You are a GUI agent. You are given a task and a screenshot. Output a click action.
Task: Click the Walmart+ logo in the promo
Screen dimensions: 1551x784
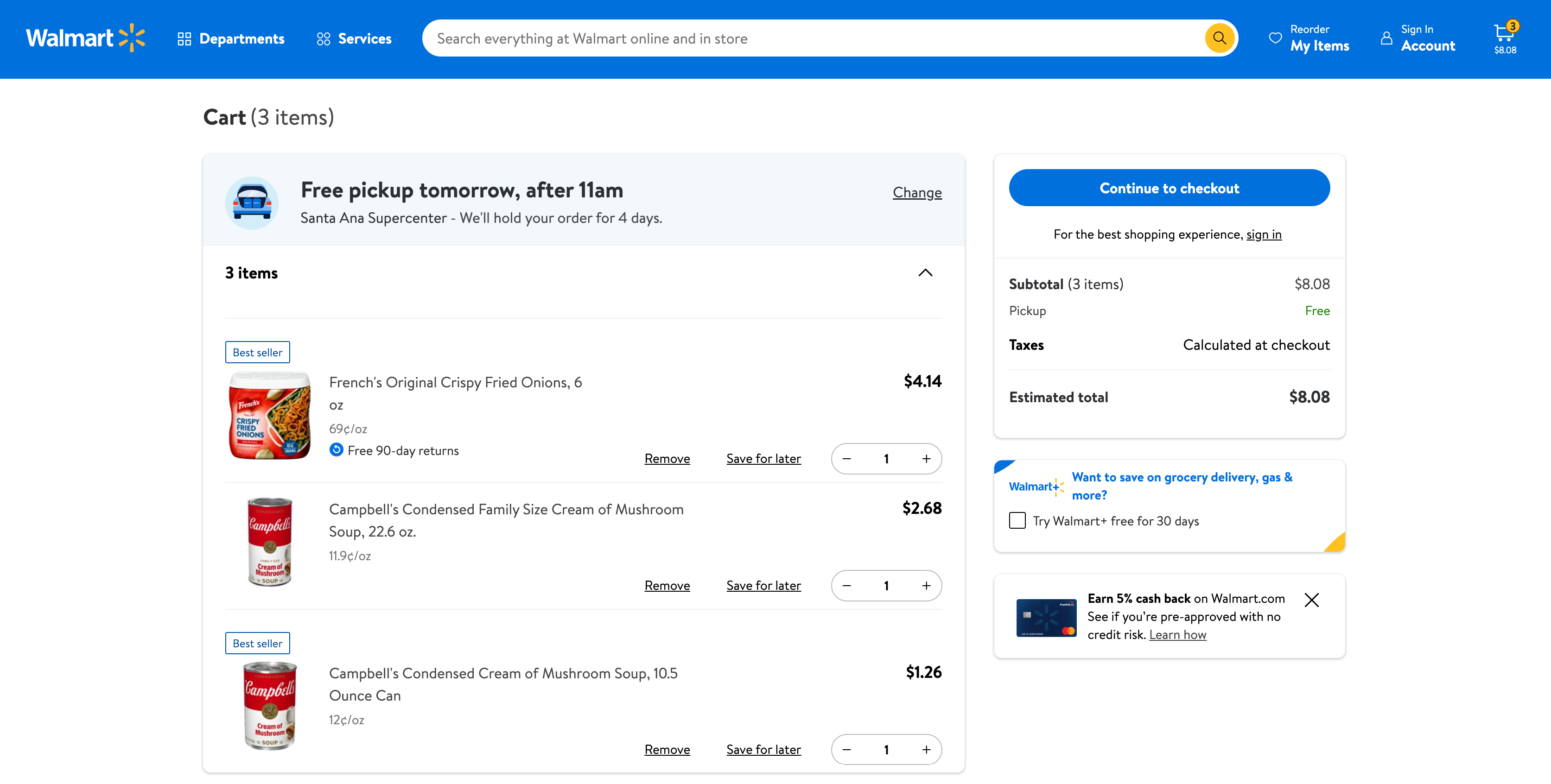(x=1036, y=487)
